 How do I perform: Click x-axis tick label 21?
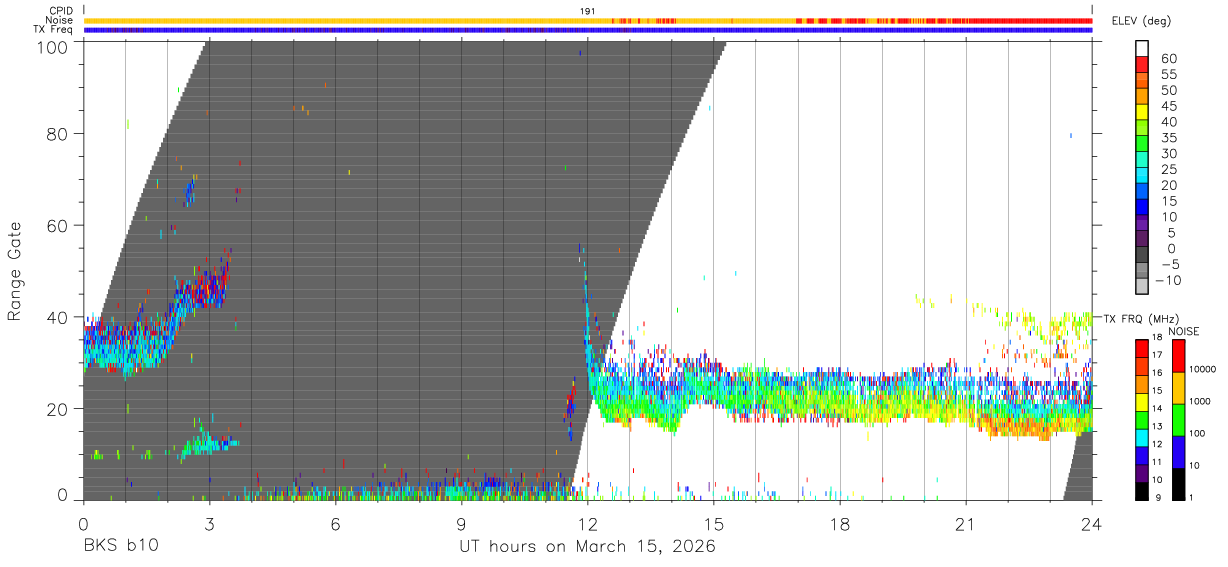pos(965,525)
